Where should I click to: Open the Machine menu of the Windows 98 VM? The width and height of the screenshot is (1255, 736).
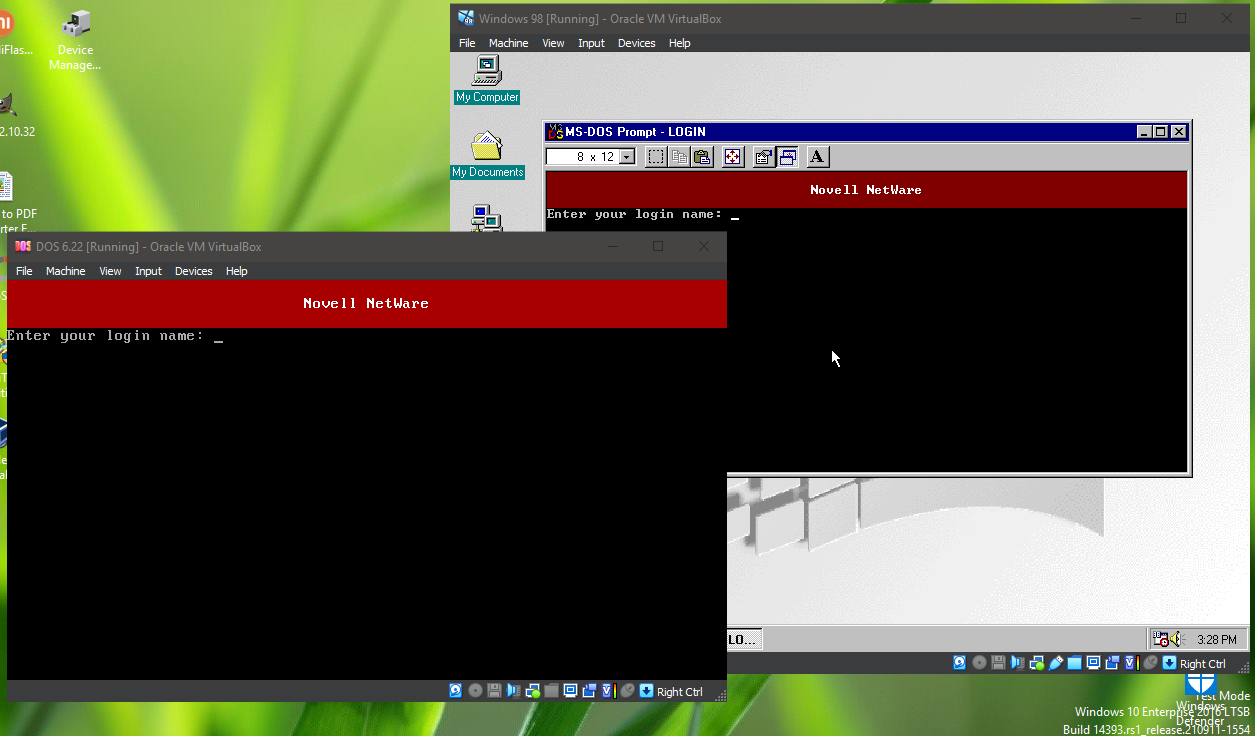(x=508, y=43)
